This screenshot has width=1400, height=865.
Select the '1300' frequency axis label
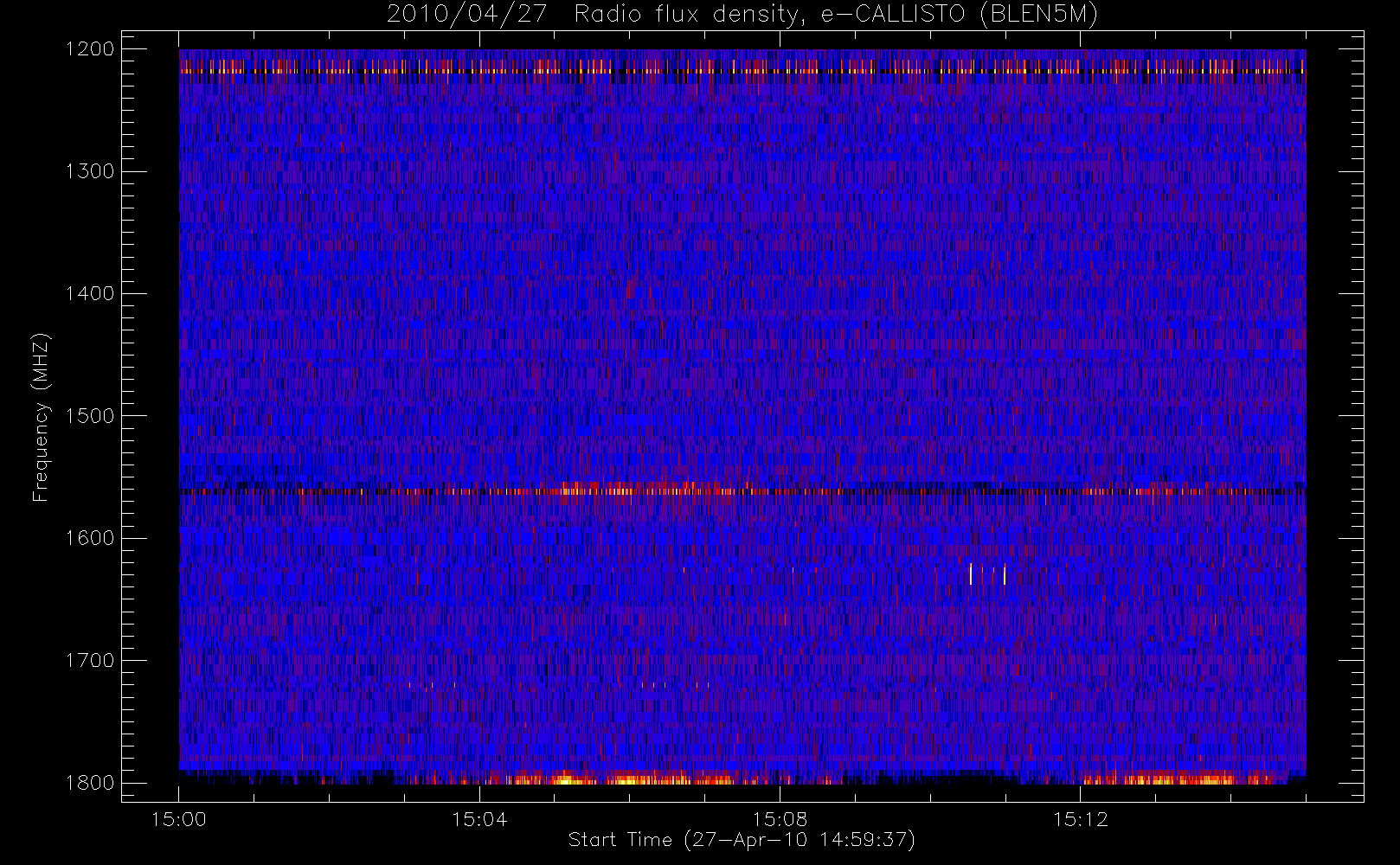[91, 171]
